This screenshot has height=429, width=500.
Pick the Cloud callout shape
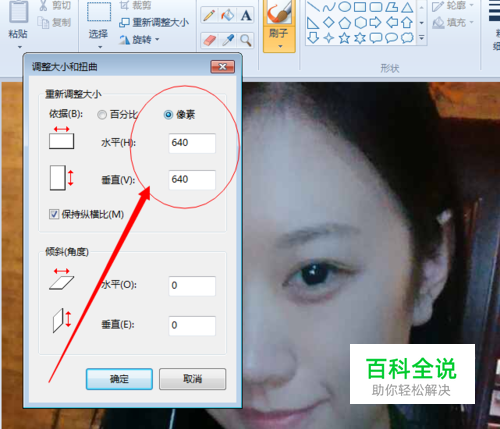pyautogui.click(x=407, y=38)
